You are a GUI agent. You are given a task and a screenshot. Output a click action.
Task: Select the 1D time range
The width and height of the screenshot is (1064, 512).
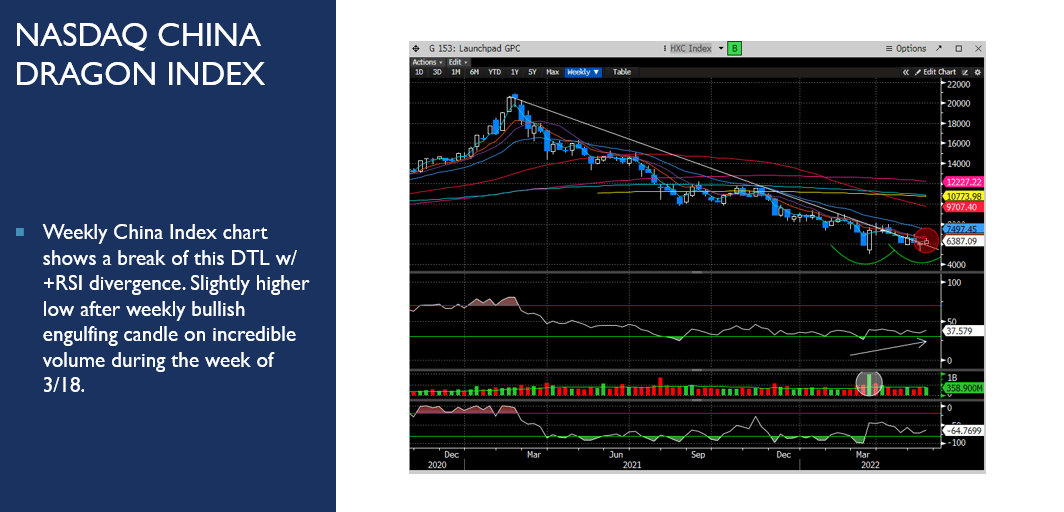(x=419, y=72)
